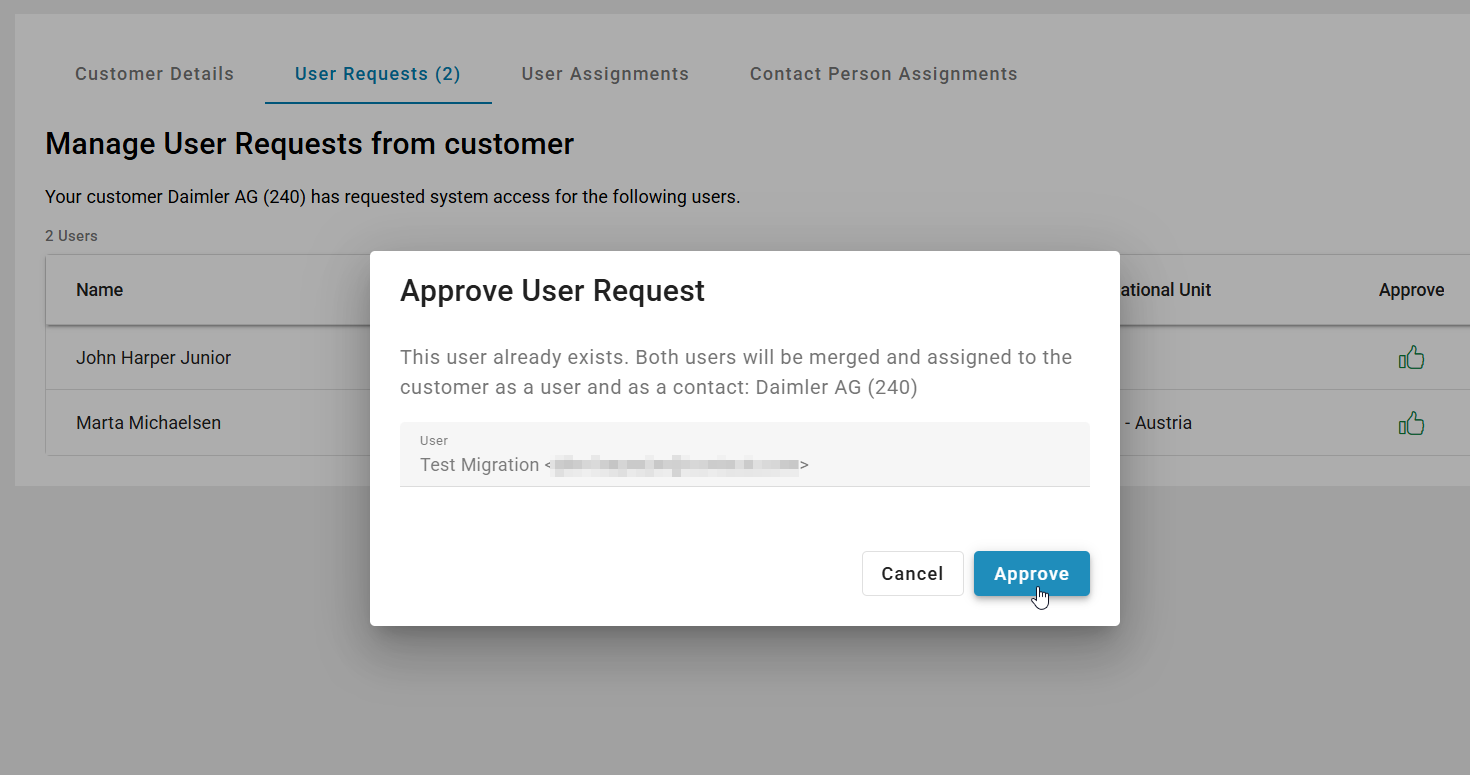Approve John Harper Junior via thumbs-up icon

(1411, 358)
